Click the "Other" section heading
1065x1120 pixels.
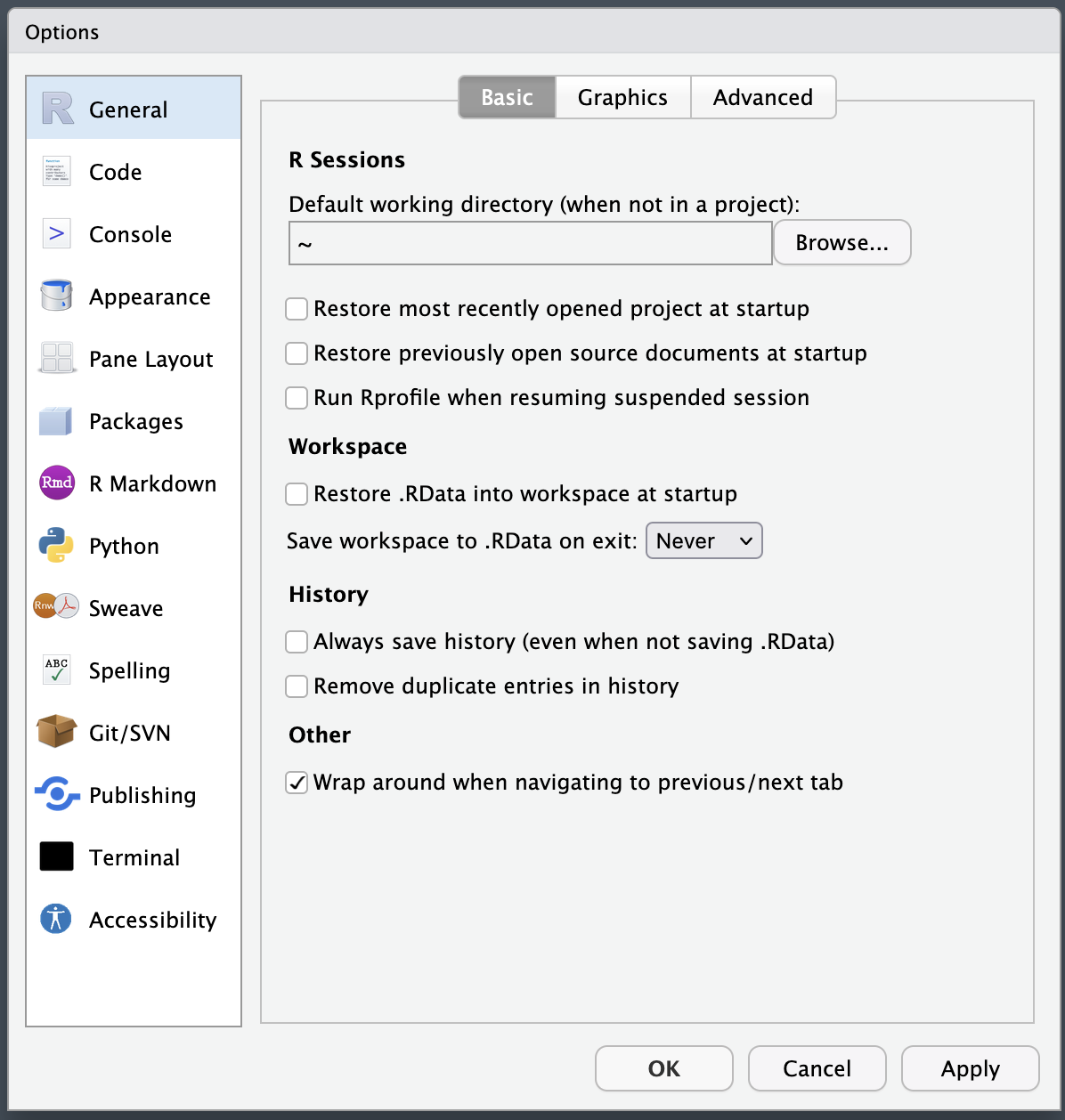tap(320, 734)
